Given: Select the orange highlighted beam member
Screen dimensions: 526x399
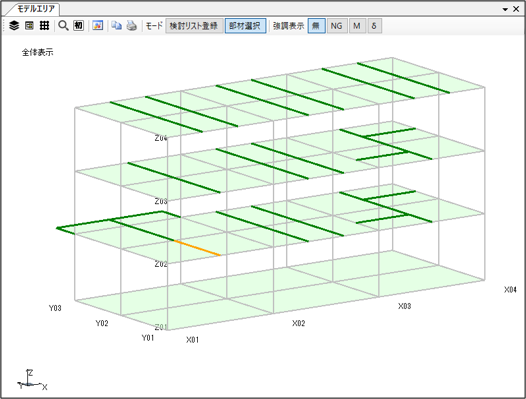Looking at the screenshot, I should point(197,248).
